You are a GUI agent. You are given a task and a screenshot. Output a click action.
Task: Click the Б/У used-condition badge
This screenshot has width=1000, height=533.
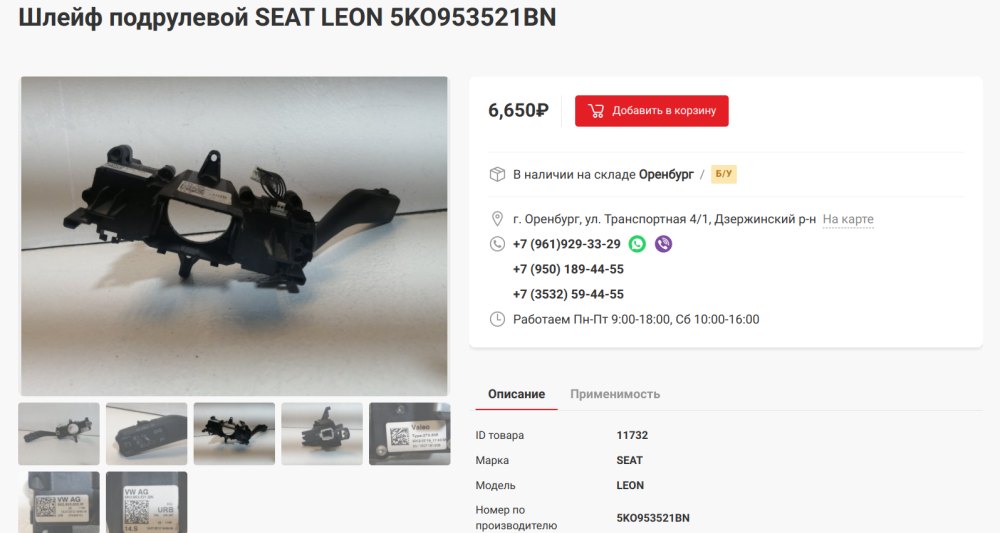(x=724, y=174)
